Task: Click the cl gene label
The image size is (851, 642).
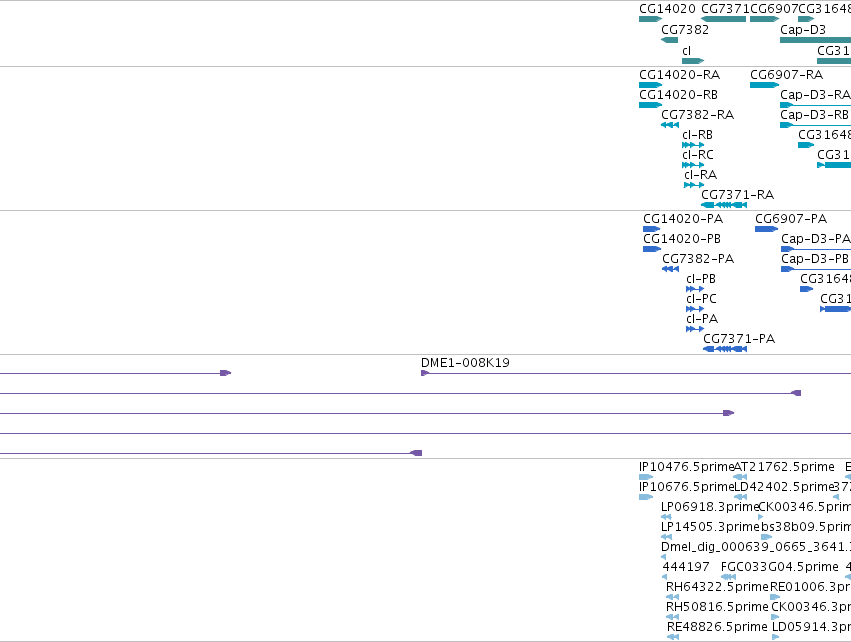Action: pyautogui.click(x=687, y=50)
